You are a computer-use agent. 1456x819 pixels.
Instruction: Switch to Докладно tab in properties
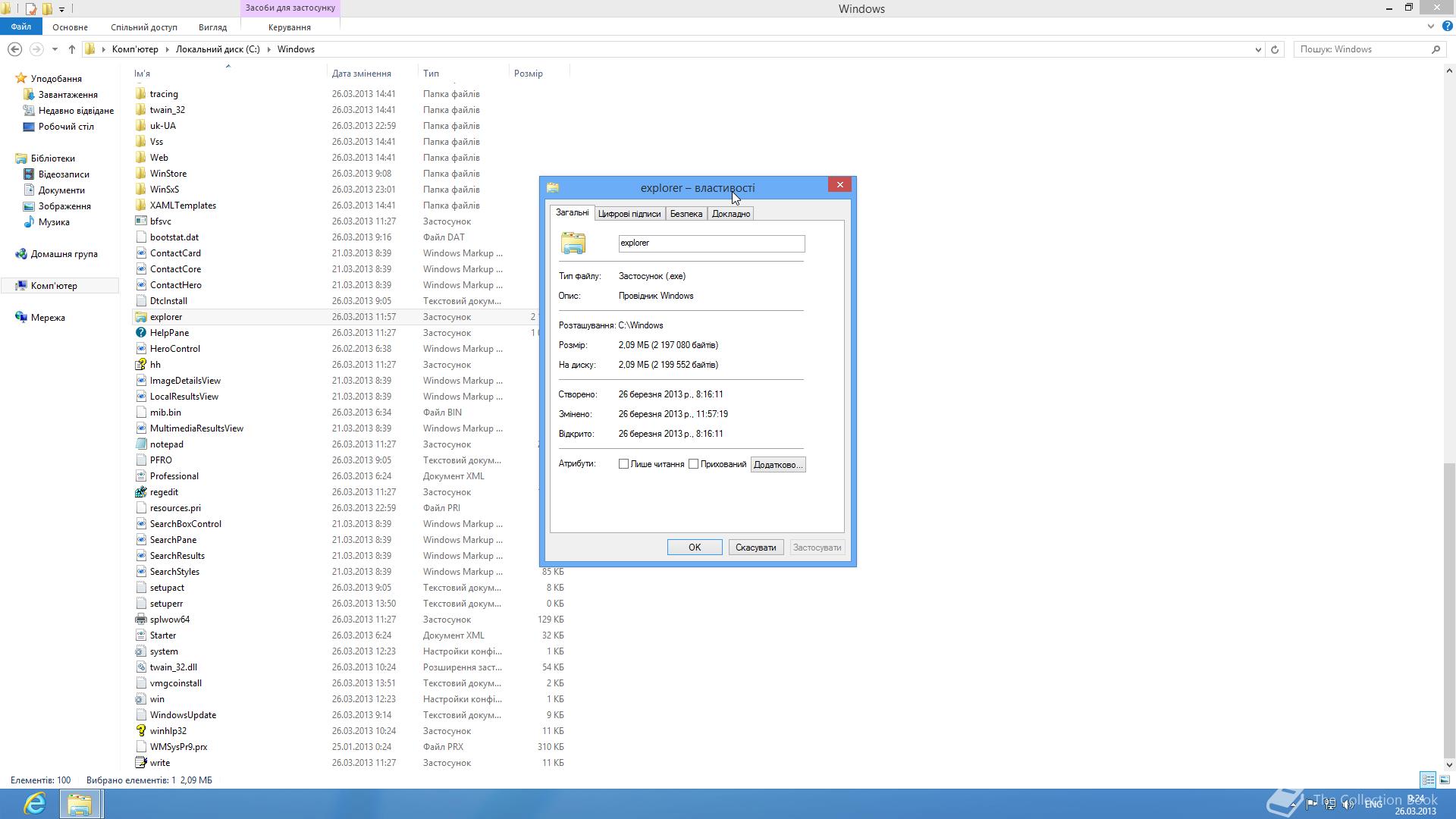(x=731, y=214)
